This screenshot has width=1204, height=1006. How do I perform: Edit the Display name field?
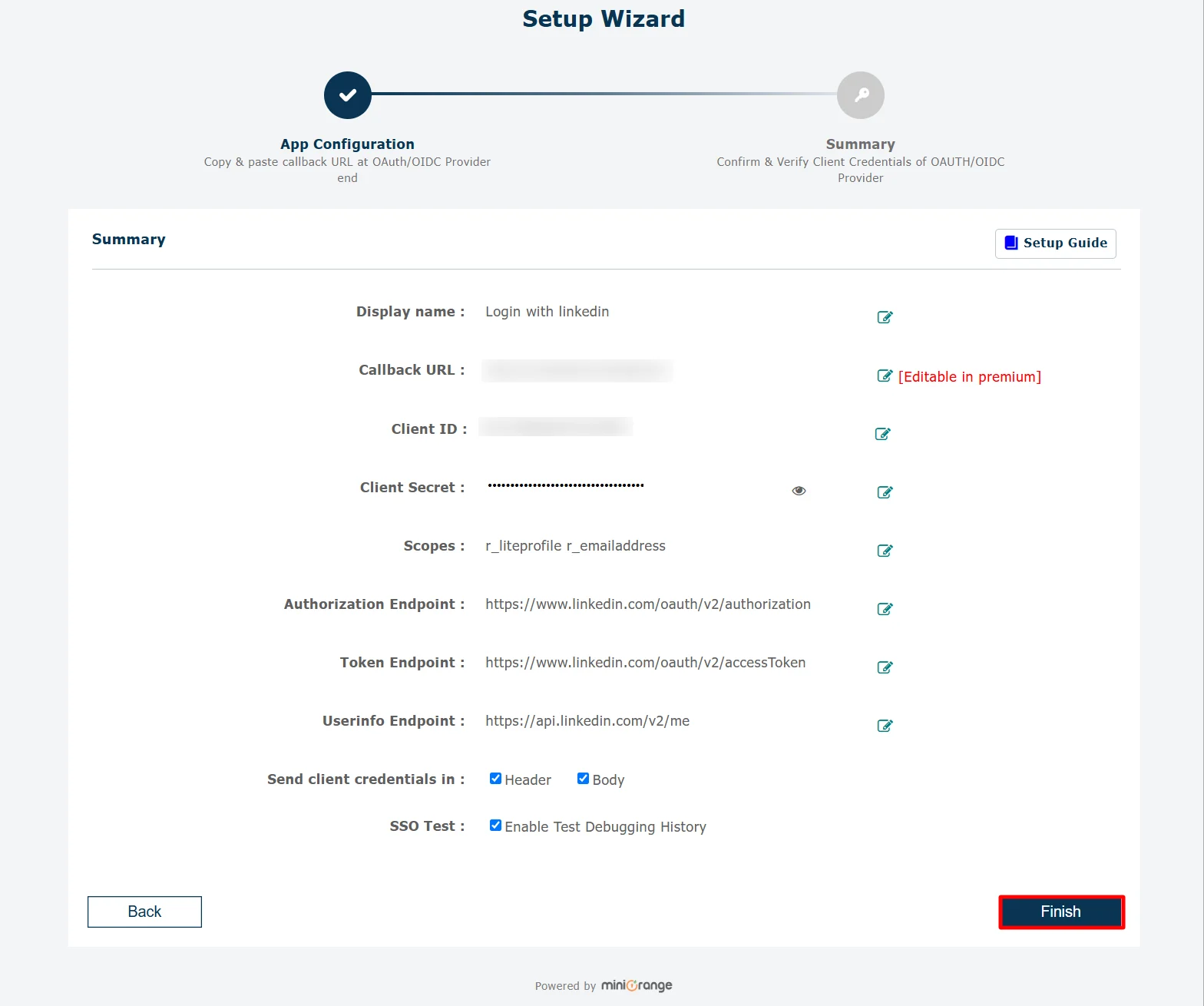[x=885, y=317]
